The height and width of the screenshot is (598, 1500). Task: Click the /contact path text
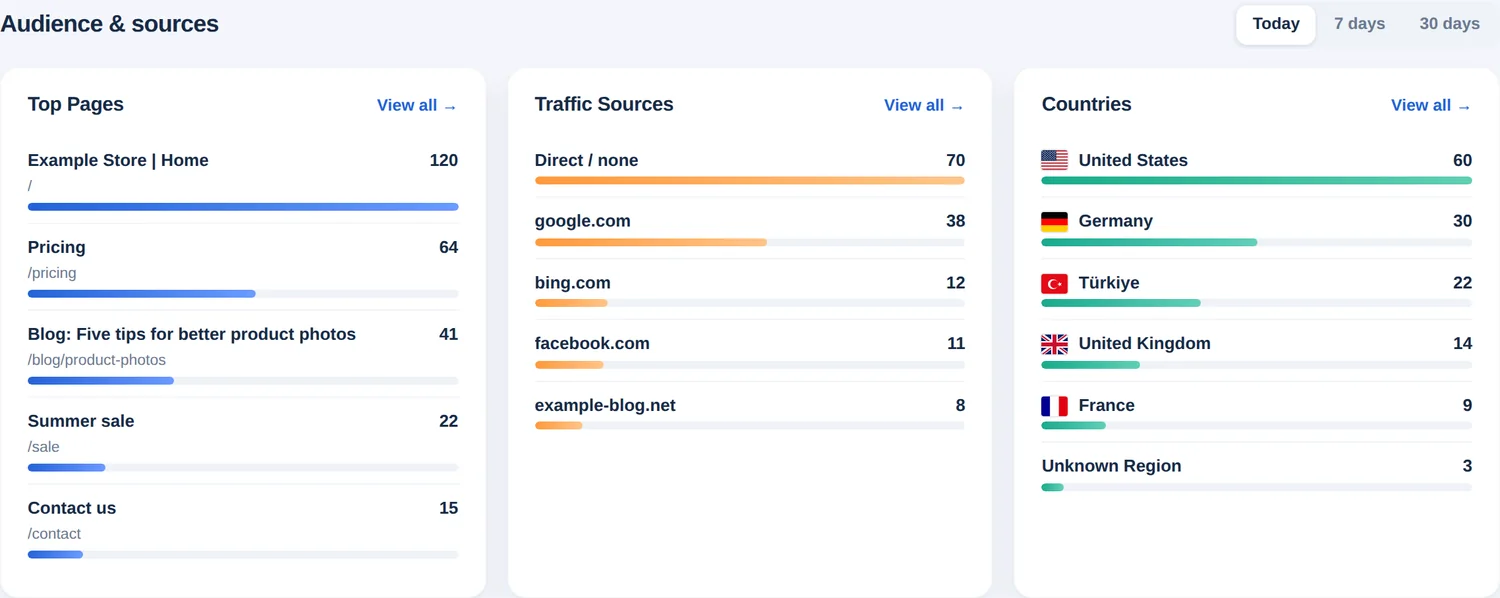[x=55, y=534]
